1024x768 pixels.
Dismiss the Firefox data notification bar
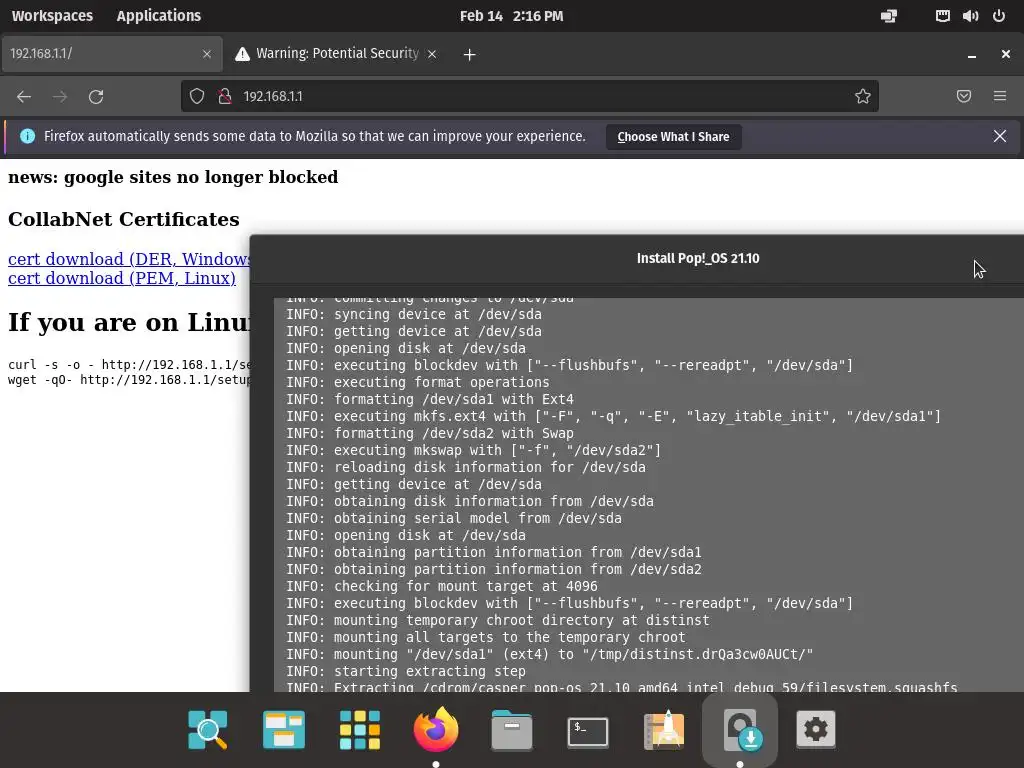pyautogui.click(x=1000, y=136)
